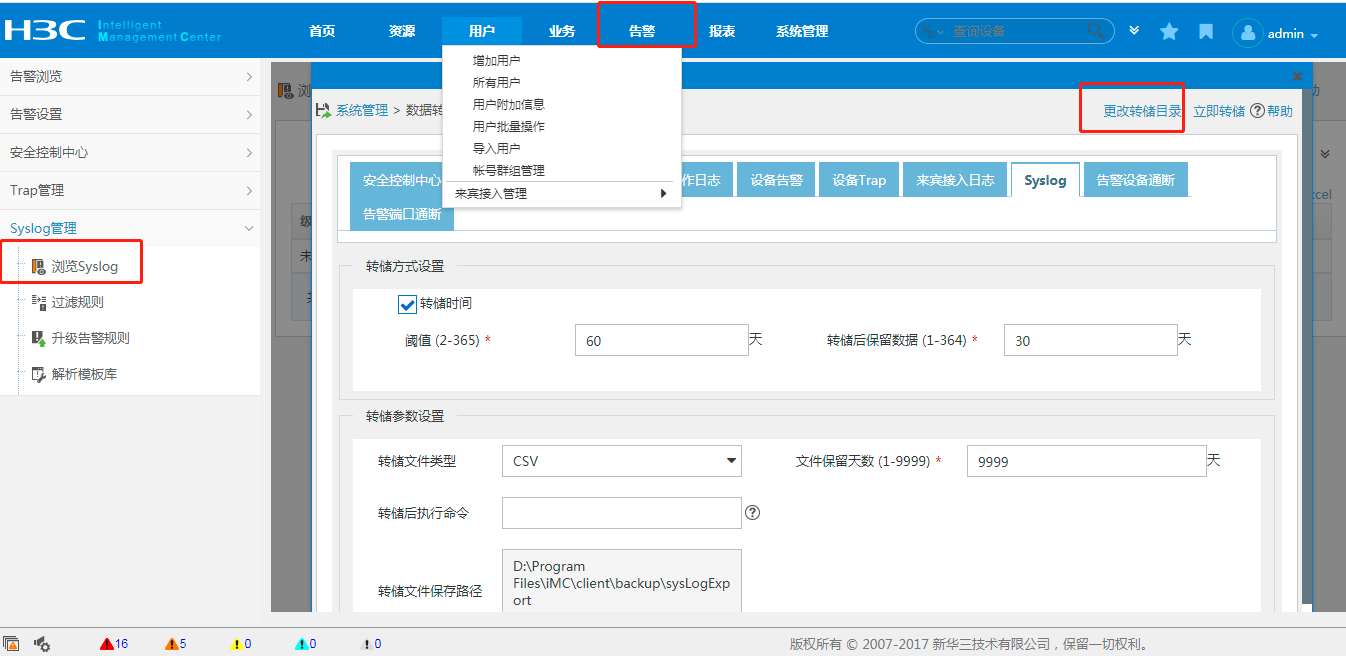Click the 转储后保留数据 field
The image size is (1346, 656).
[x=1091, y=340]
